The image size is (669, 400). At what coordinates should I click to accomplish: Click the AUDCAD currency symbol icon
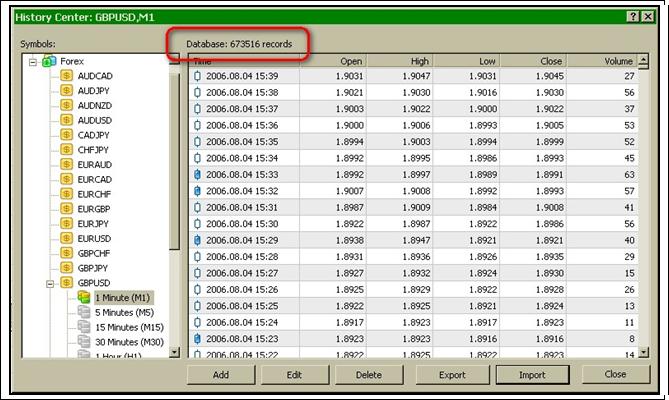tap(65, 76)
